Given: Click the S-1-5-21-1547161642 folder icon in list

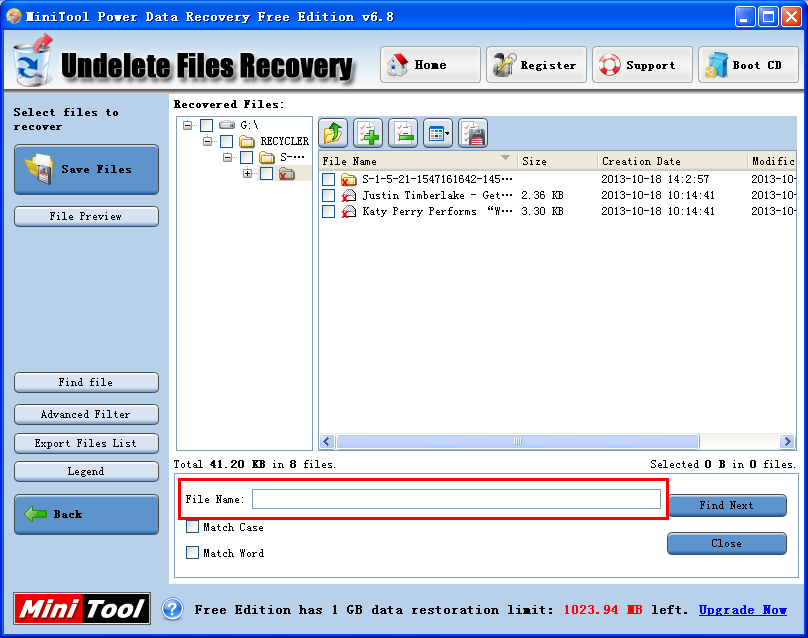Looking at the screenshot, I should tap(349, 179).
